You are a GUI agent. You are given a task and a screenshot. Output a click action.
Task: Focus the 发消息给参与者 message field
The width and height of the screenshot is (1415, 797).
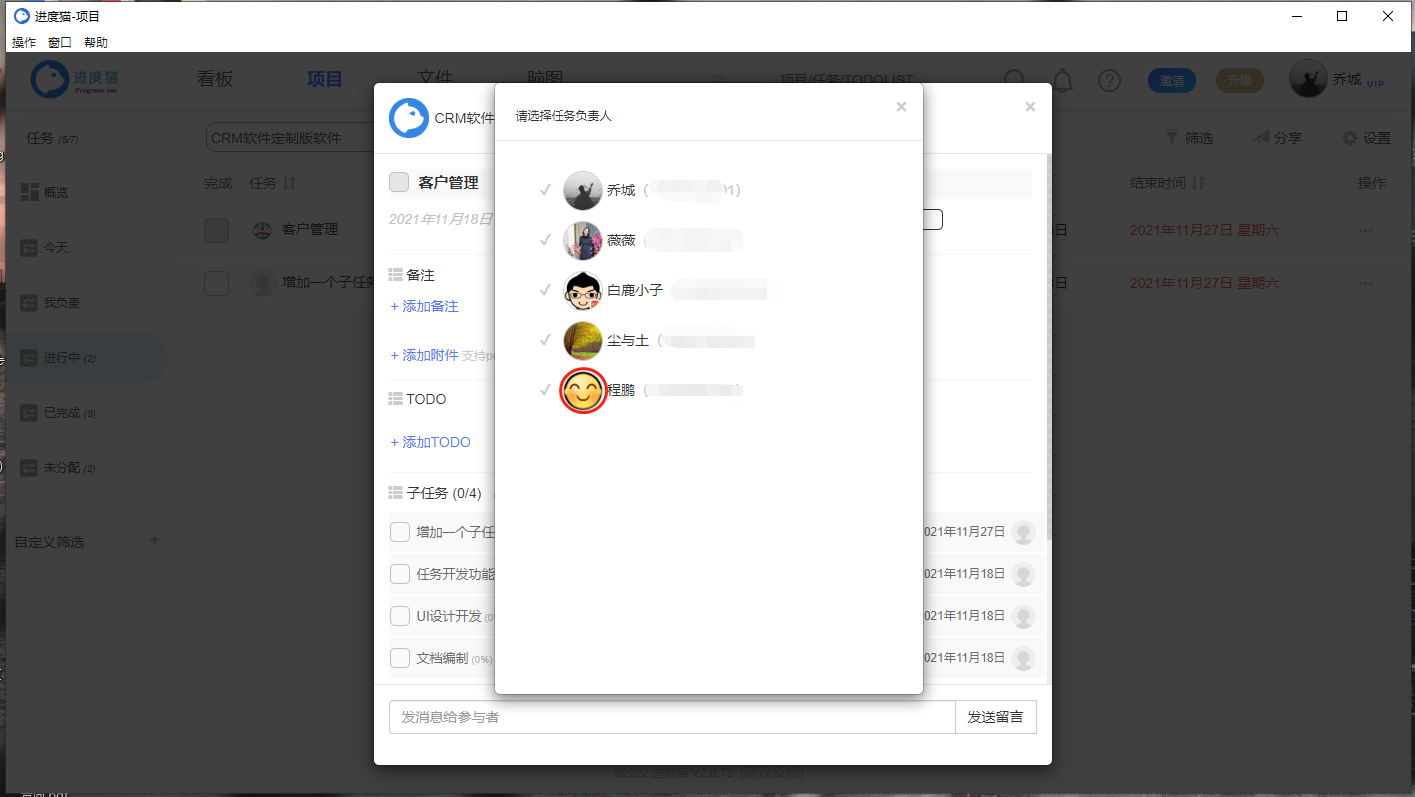click(x=672, y=717)
